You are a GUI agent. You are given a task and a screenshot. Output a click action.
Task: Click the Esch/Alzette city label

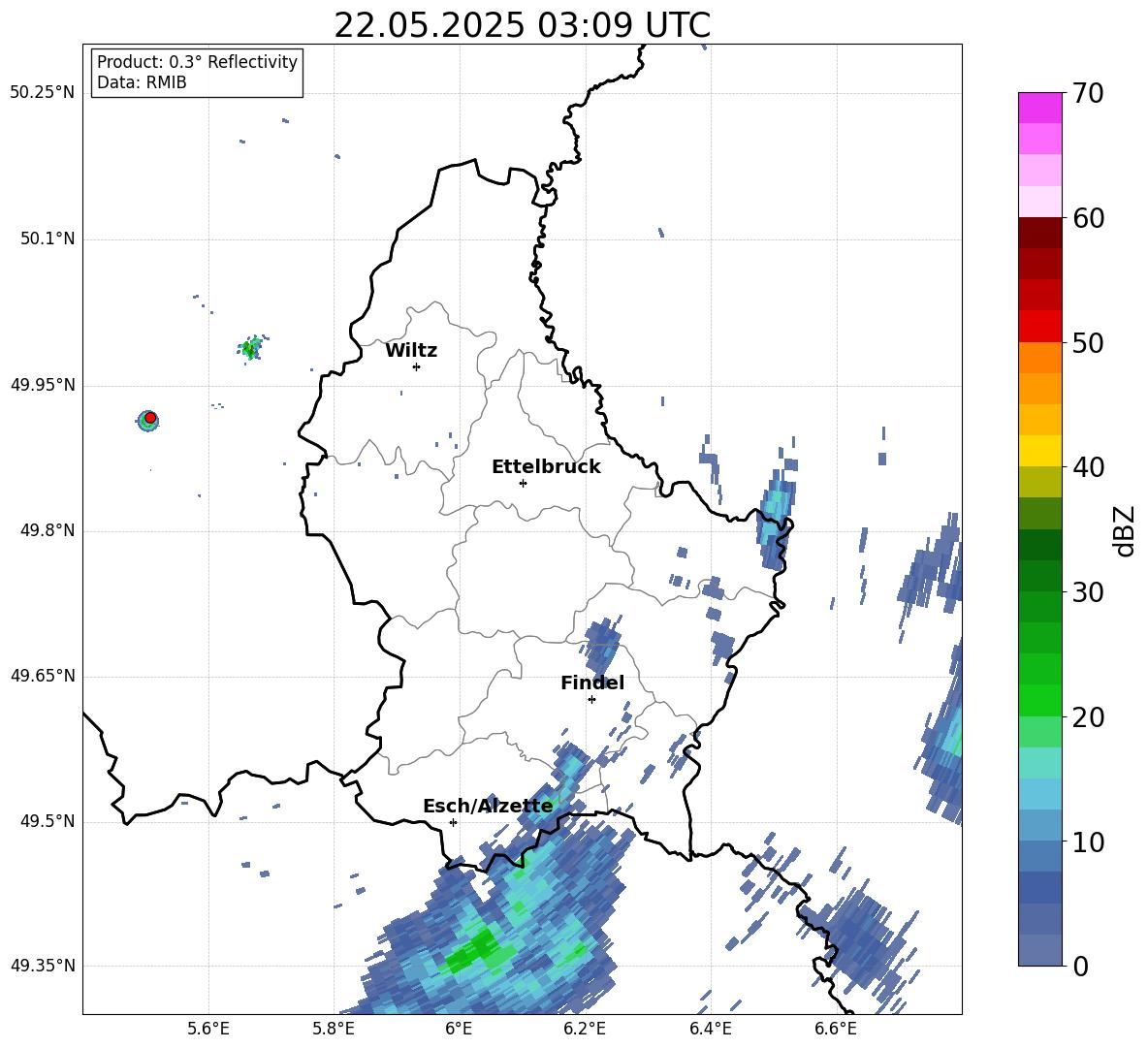coord(488,806)
